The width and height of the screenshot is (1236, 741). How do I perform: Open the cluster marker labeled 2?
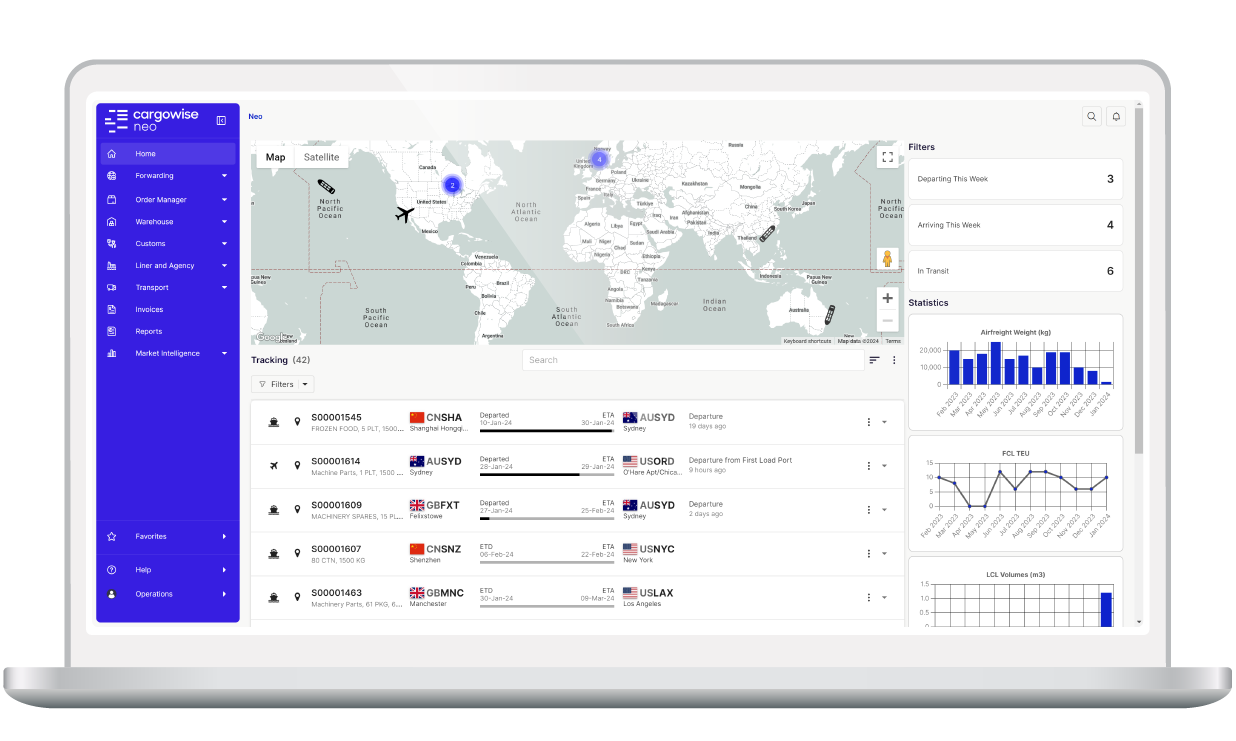(x=452, y=185)
